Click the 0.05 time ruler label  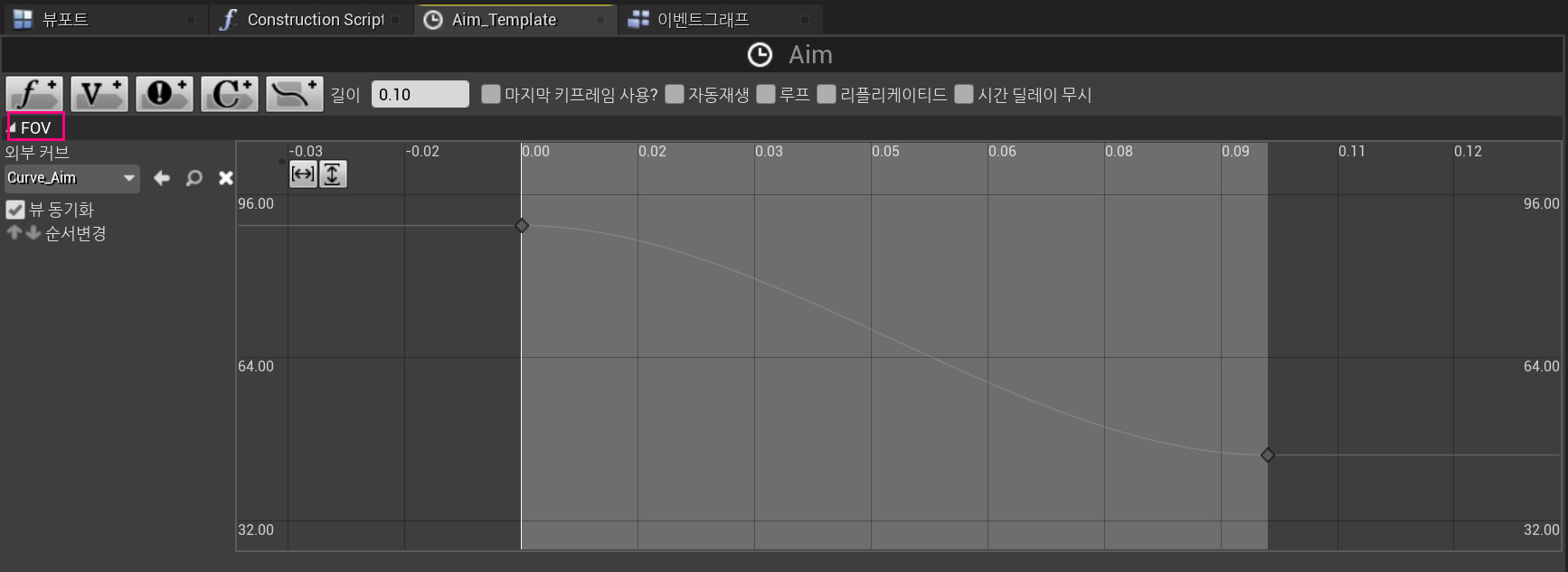click(x=885, y=151)
